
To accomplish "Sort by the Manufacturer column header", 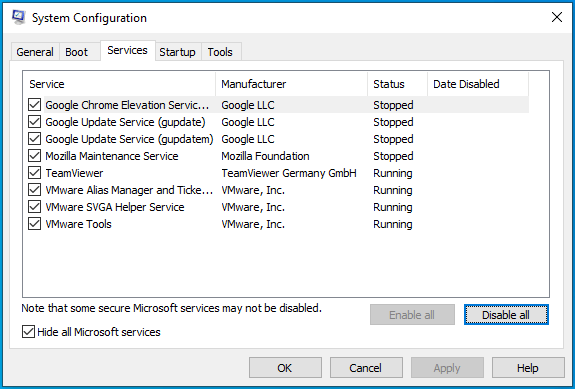I will click(x=292, y=84).
